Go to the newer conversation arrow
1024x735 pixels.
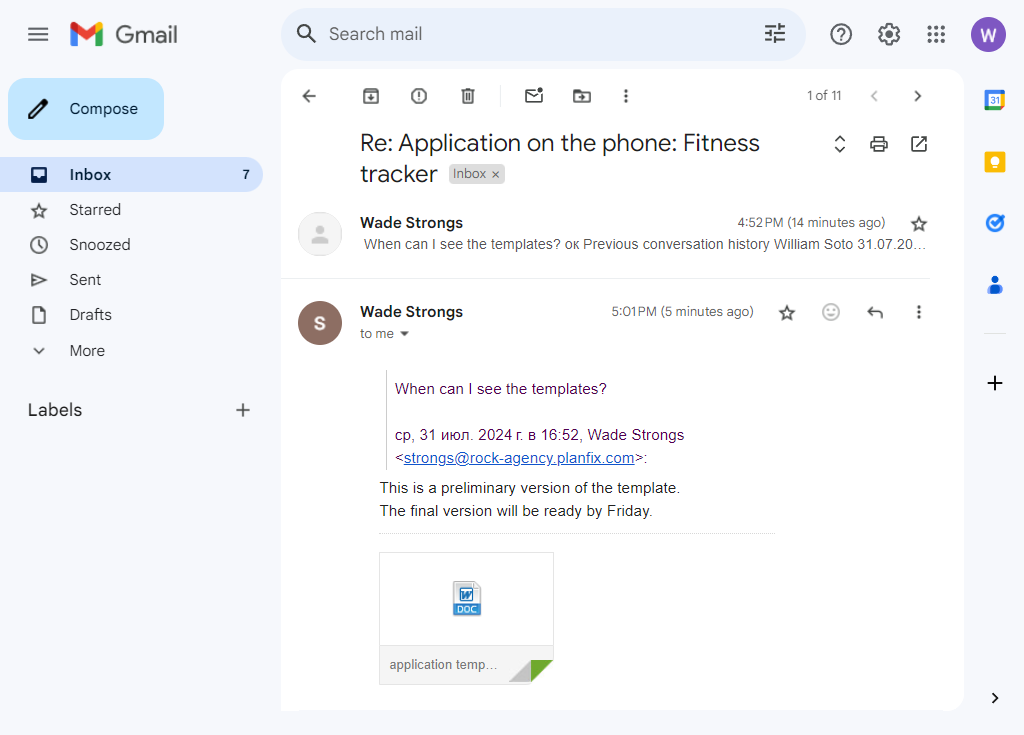click(x=874, y=96)
